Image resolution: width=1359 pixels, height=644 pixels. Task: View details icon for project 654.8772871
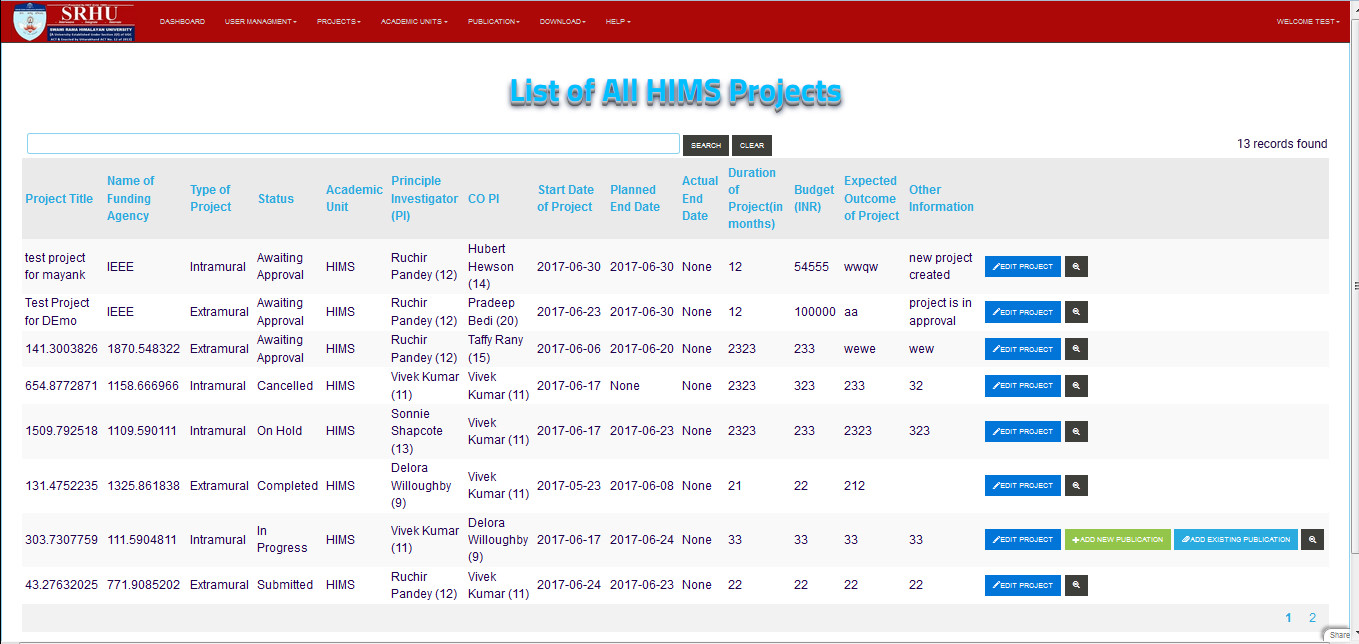(1076, 385)
